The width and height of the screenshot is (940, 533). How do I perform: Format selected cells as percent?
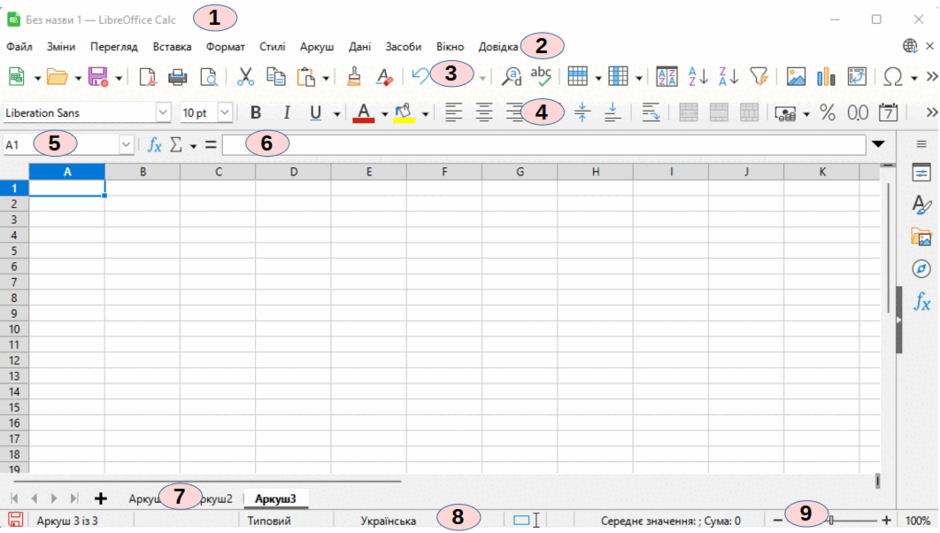point(827,113)
